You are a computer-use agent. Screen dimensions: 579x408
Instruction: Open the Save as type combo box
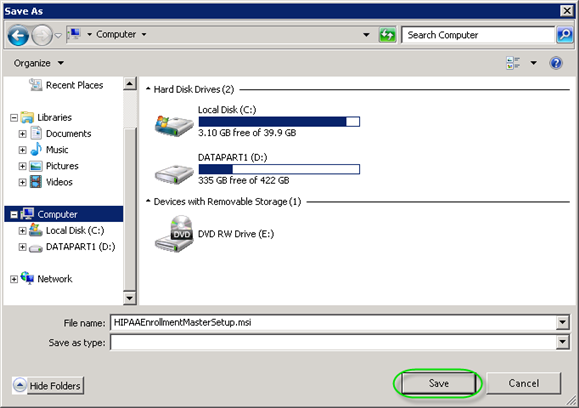(x=340, y=342)
